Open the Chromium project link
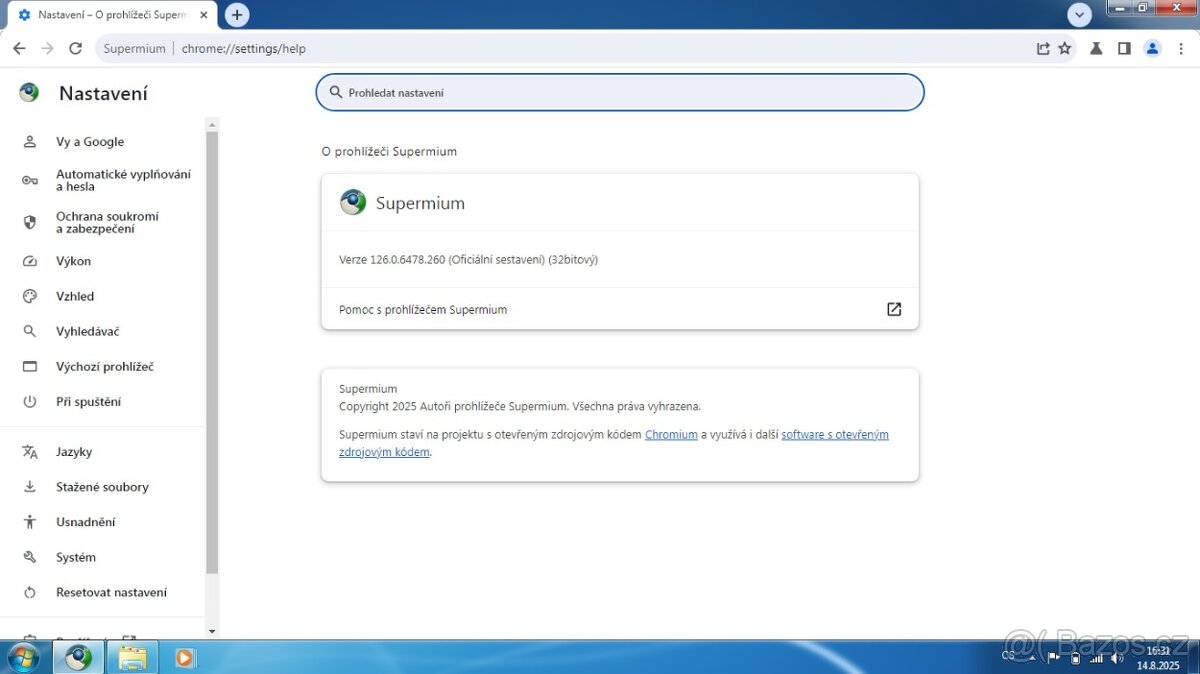The height and width of the screenshot is (674, 1200). pos(671,434)
